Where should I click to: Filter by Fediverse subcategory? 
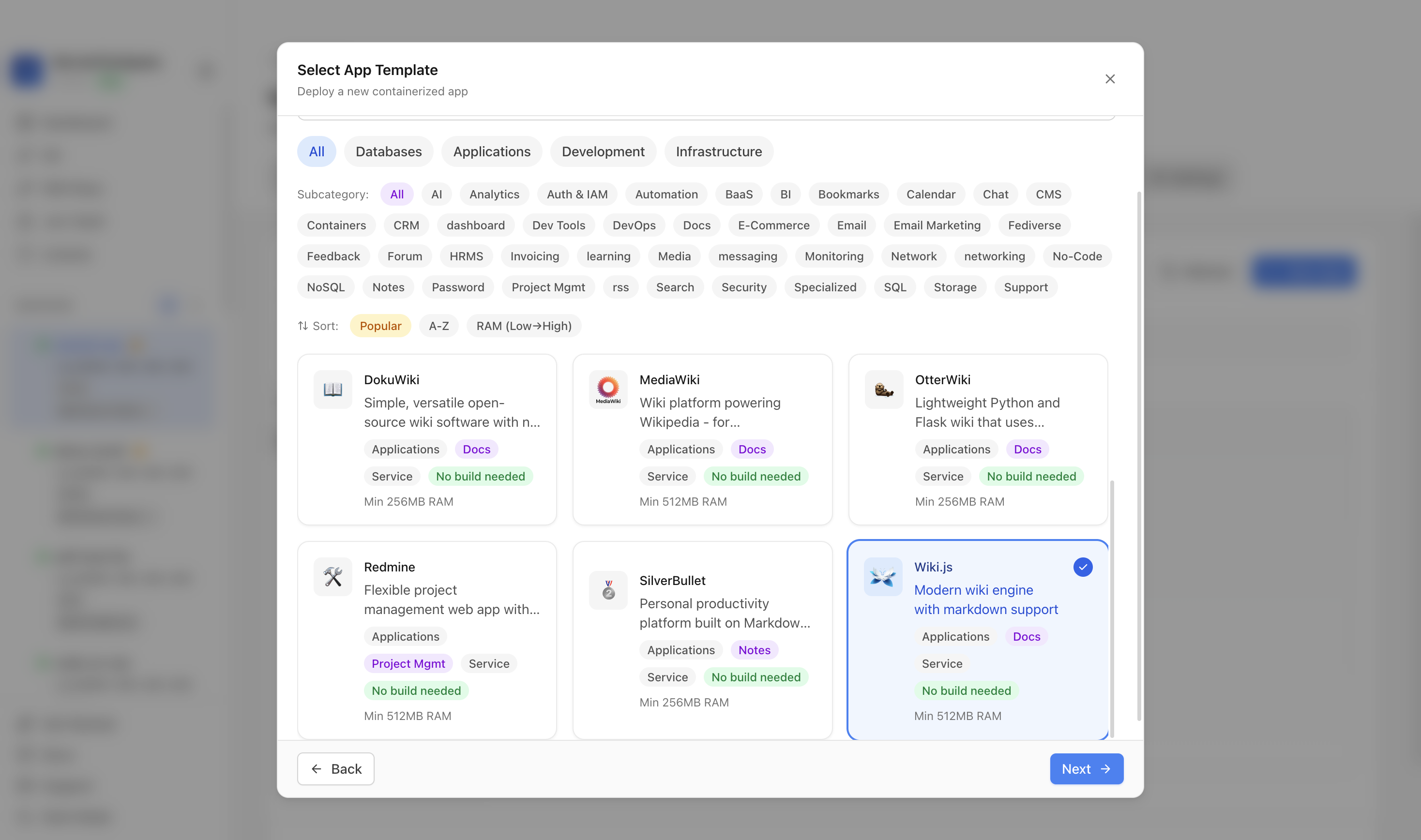click(x=1034, y=225)
